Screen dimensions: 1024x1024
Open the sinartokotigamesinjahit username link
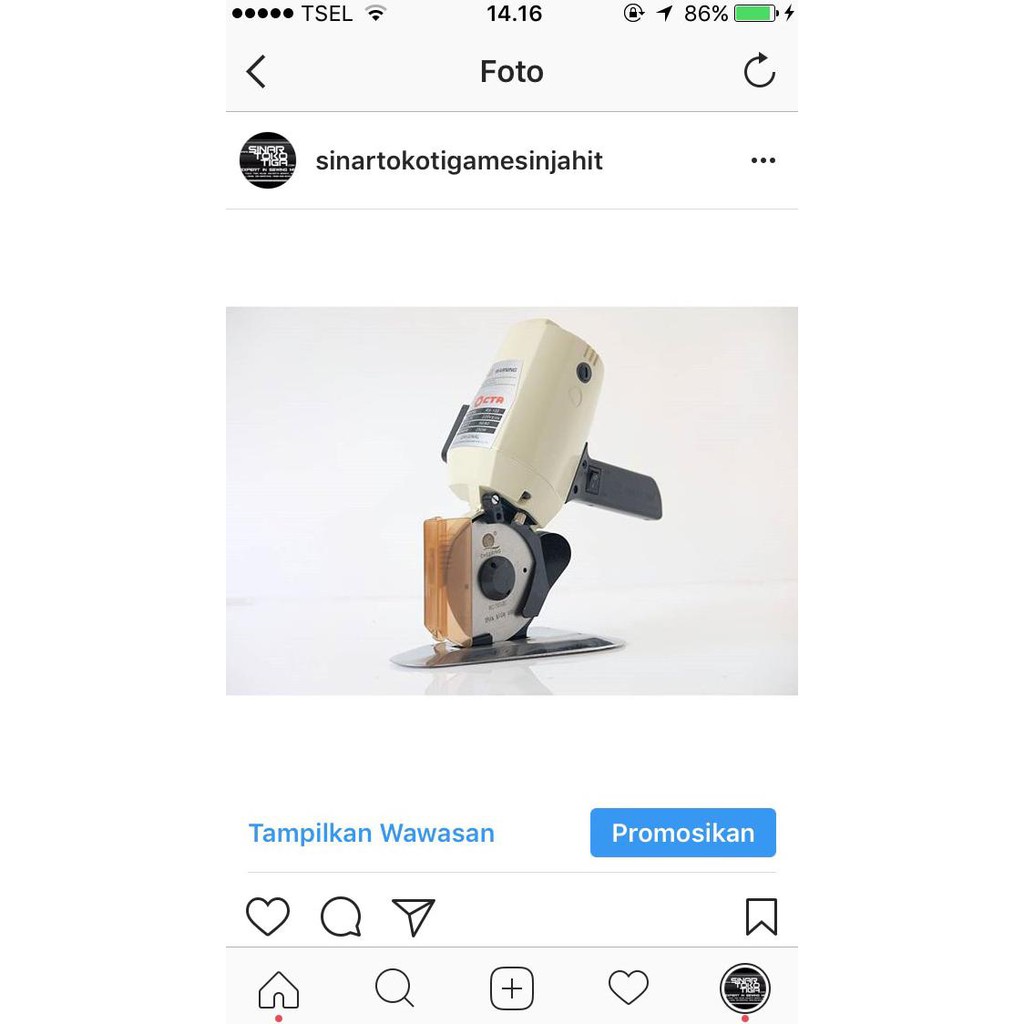point(458,161)
